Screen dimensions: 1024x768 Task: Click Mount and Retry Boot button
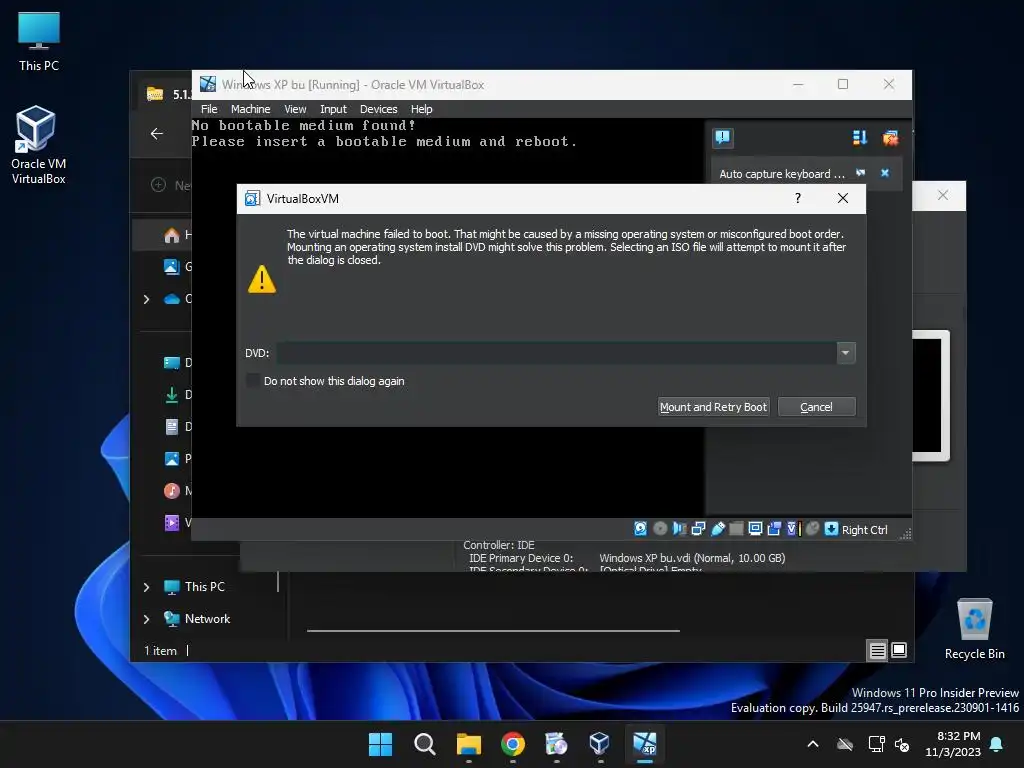[x=713, y=407]
